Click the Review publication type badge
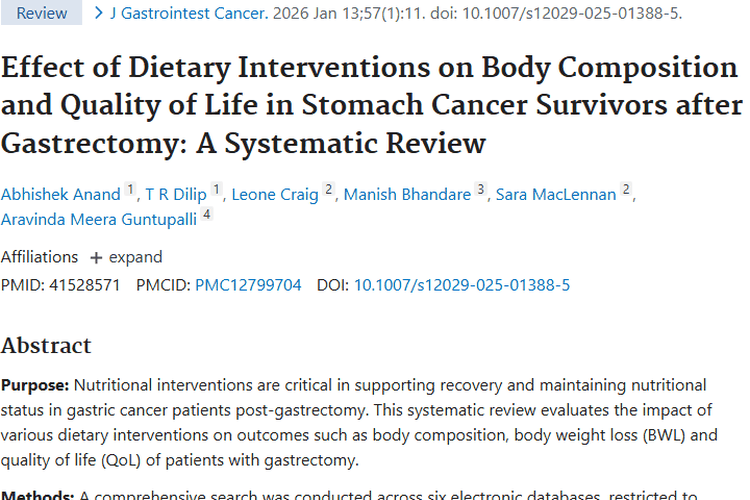This screenshot has width=750, height=500. click(x=42, y=14)
